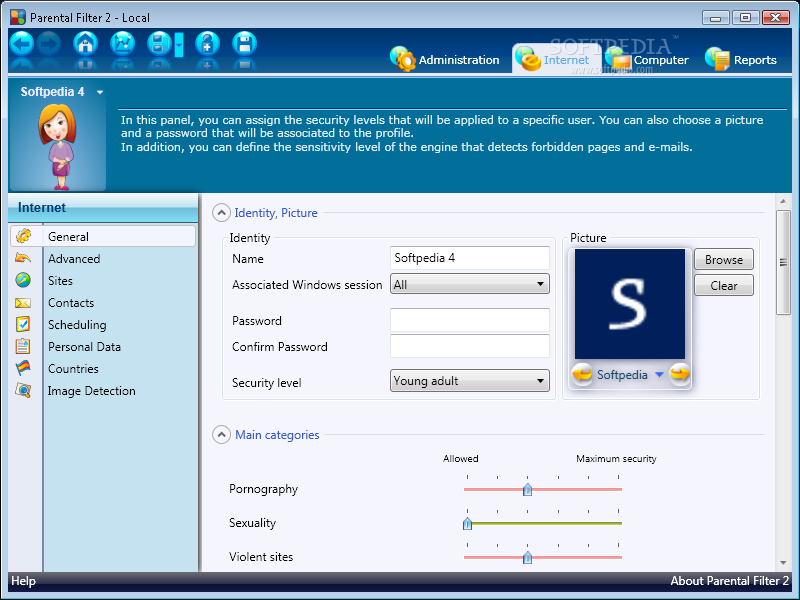The height and width of the screenshot is (600, 800).
Task: Open the Personal Data section
Action: (x=84, y=346)
